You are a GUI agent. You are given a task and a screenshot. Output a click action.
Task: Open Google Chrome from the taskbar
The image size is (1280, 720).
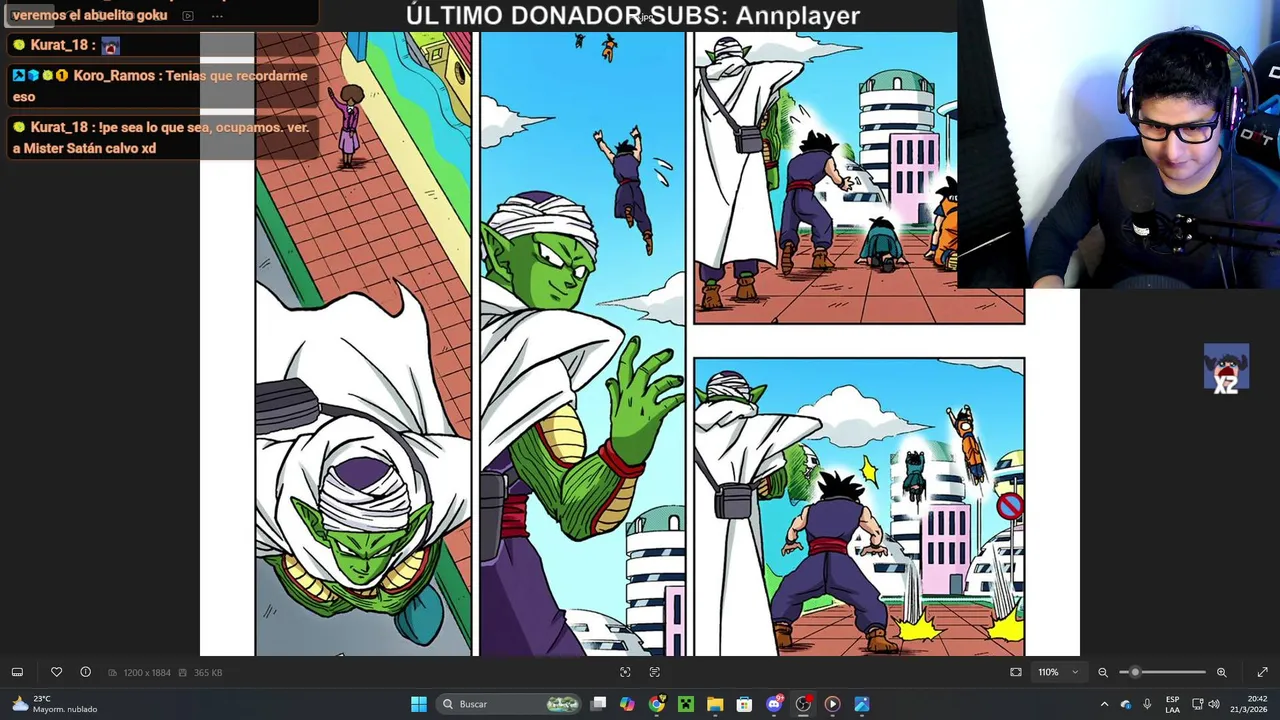click(656, 704)
